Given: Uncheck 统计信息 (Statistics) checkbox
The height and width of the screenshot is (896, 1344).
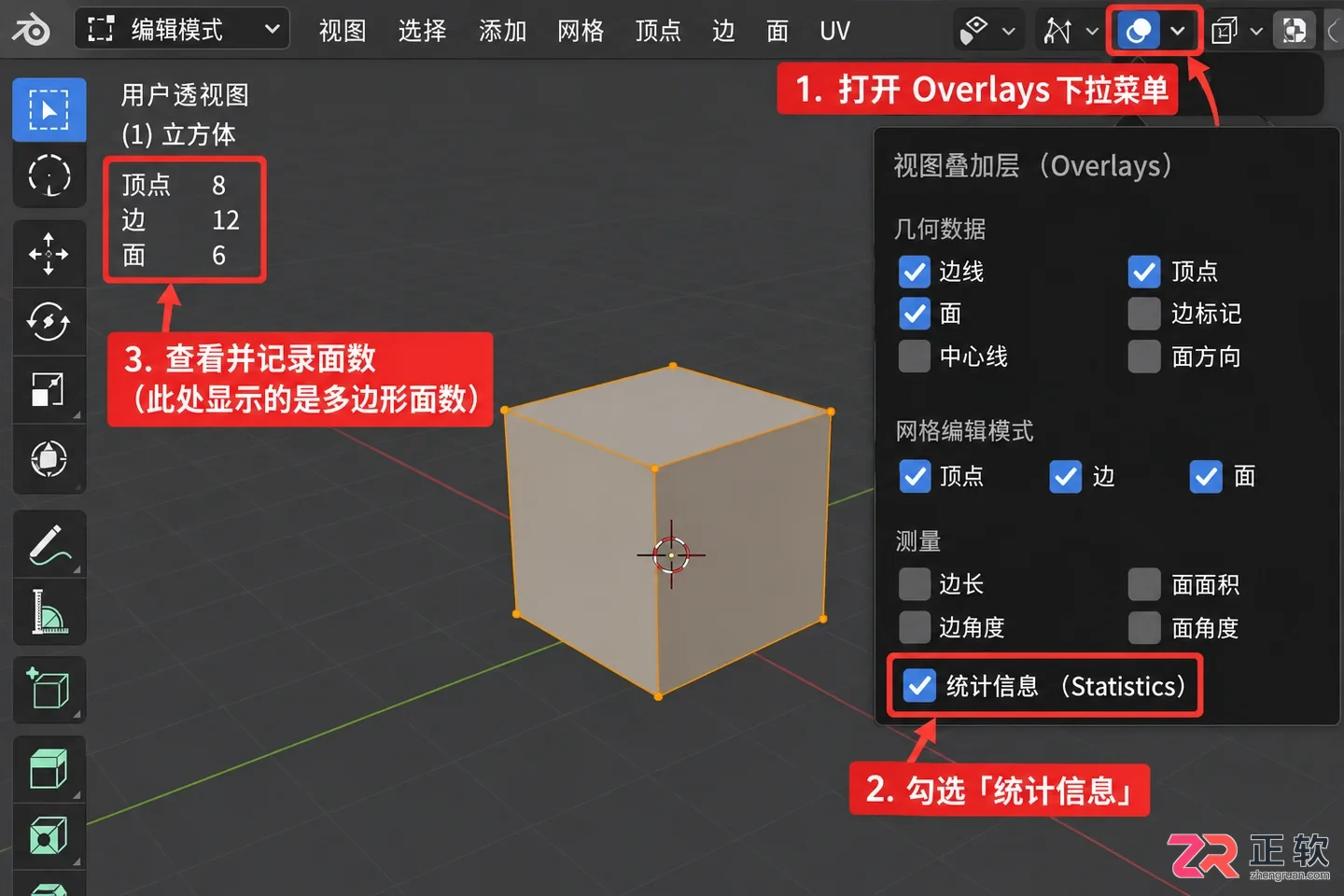Looking at the screenshot, I should [920, 686].
